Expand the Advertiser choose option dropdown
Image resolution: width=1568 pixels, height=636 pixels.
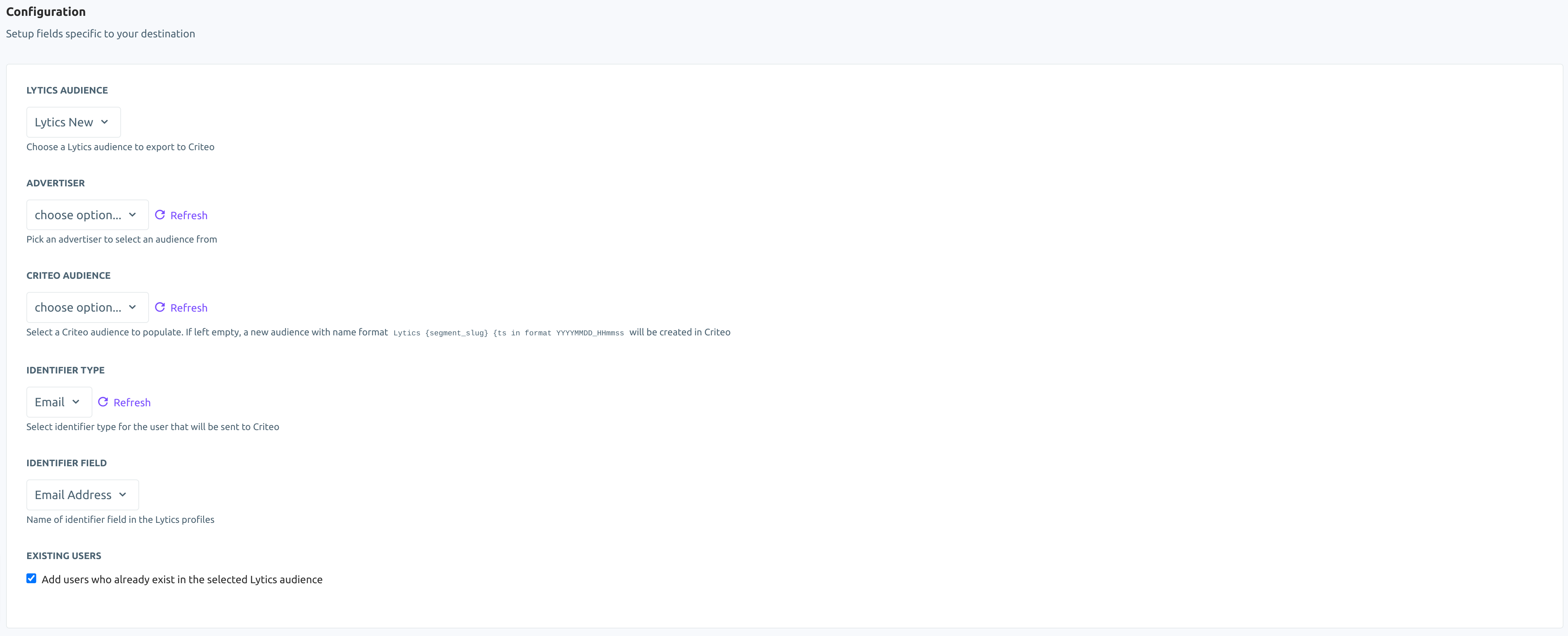click(x=87, y=215)
